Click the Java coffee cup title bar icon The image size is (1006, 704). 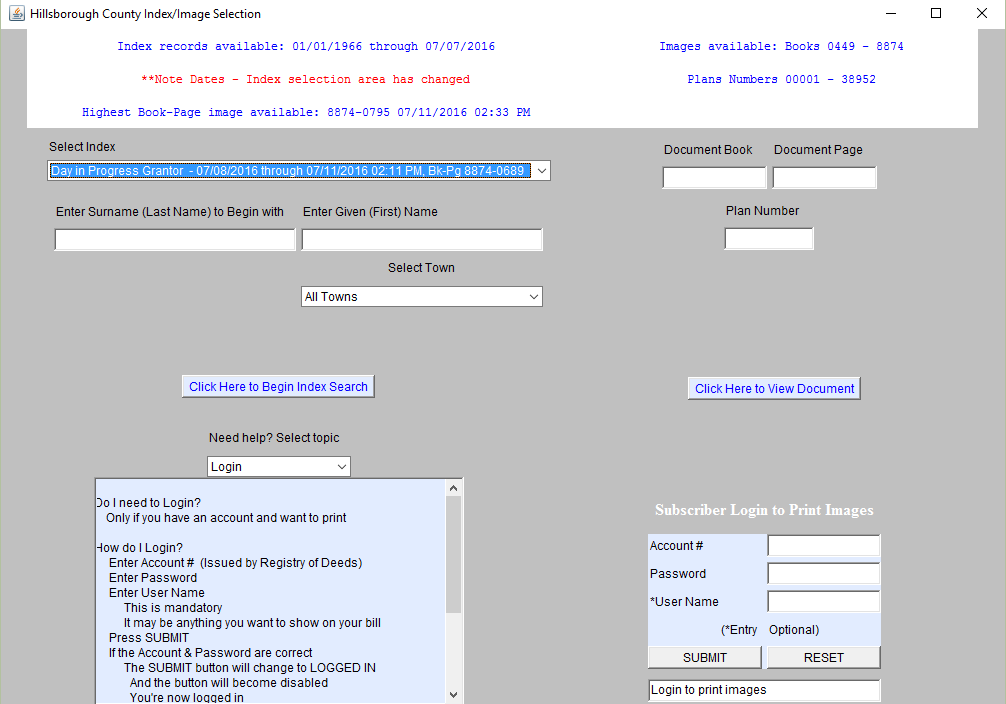(x=16, y=13)
